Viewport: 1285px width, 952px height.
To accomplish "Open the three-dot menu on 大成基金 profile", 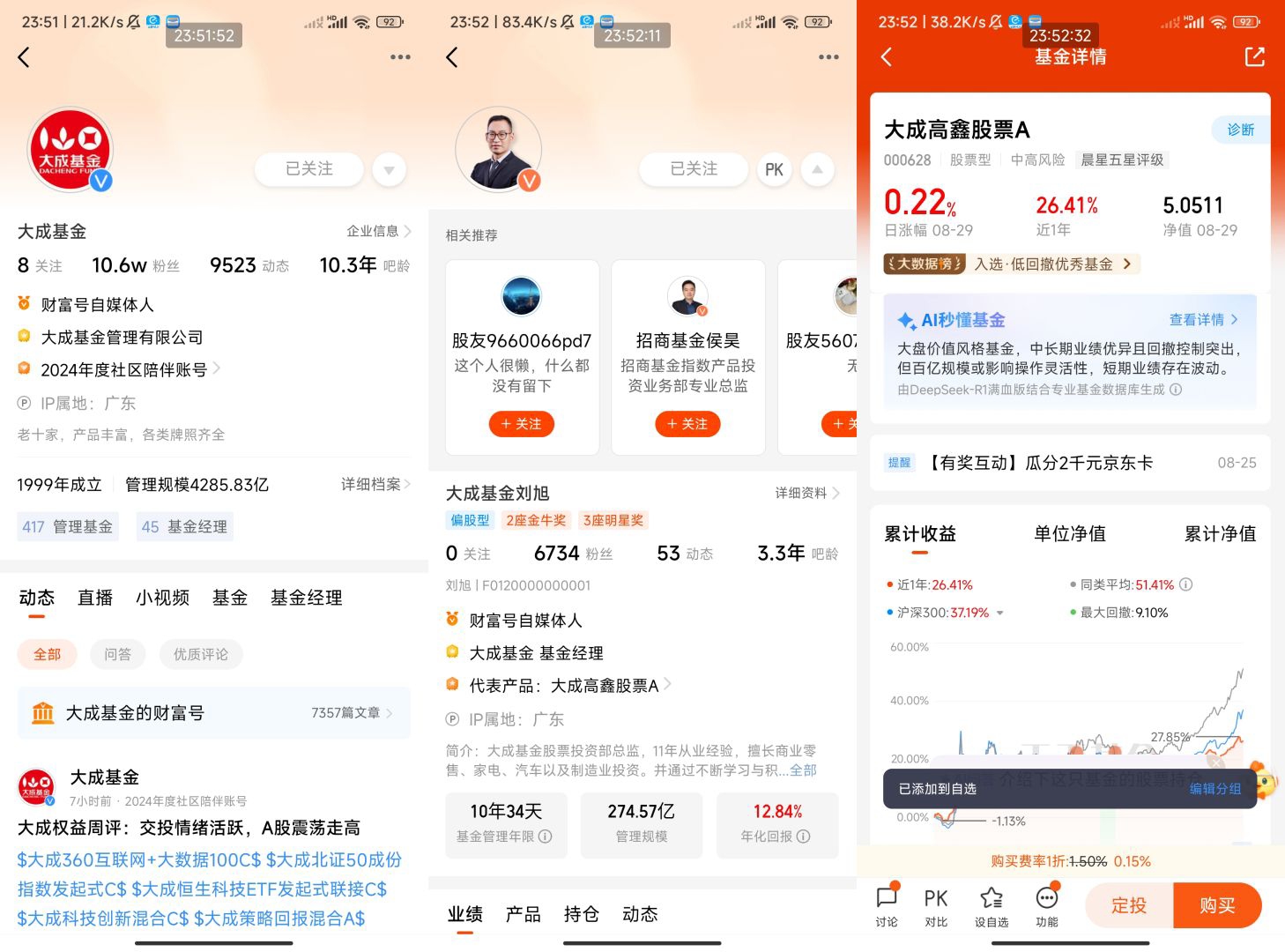I will click(400, 57).
